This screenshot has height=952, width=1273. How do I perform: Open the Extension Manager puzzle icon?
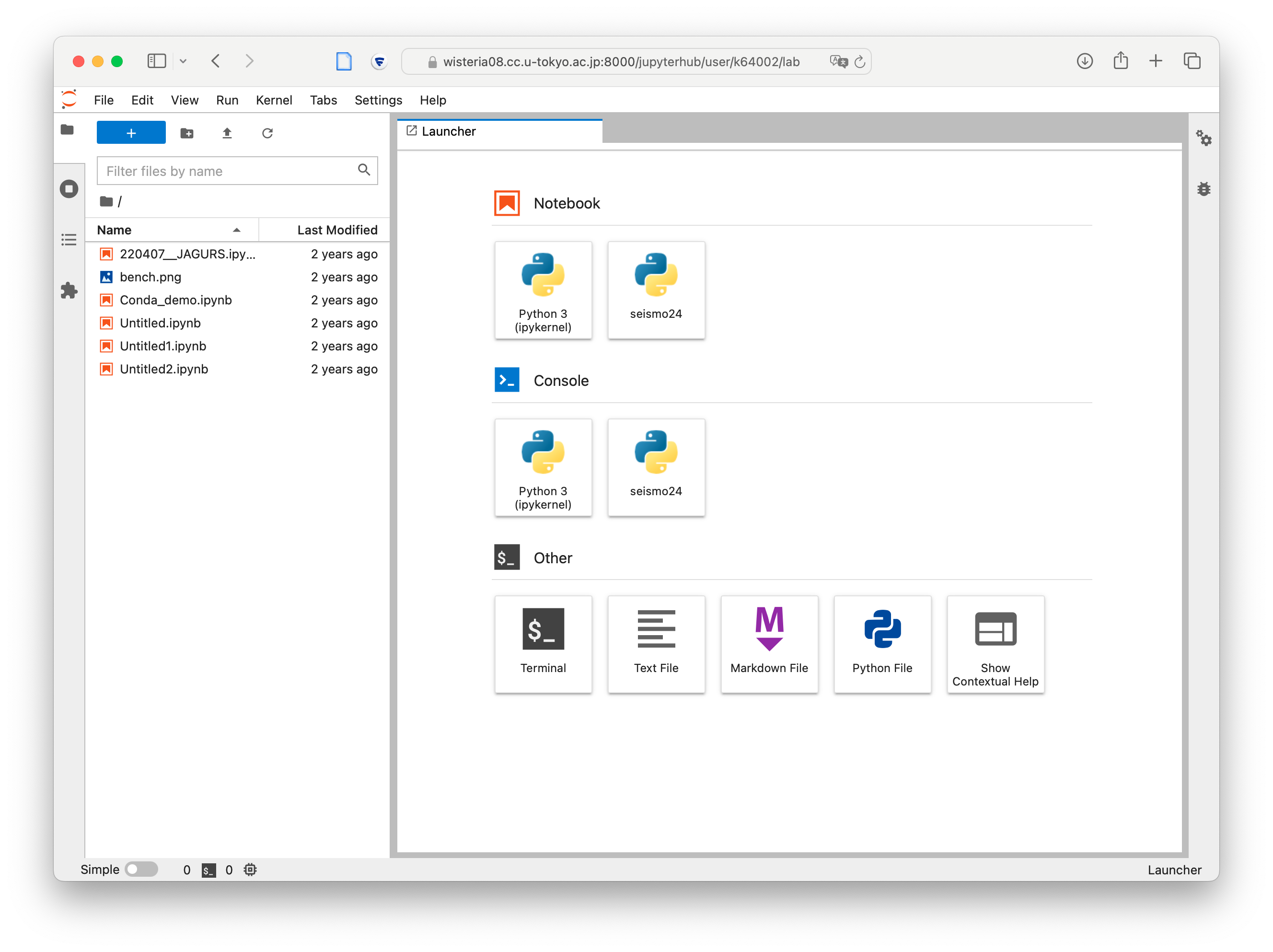point(69,290)
